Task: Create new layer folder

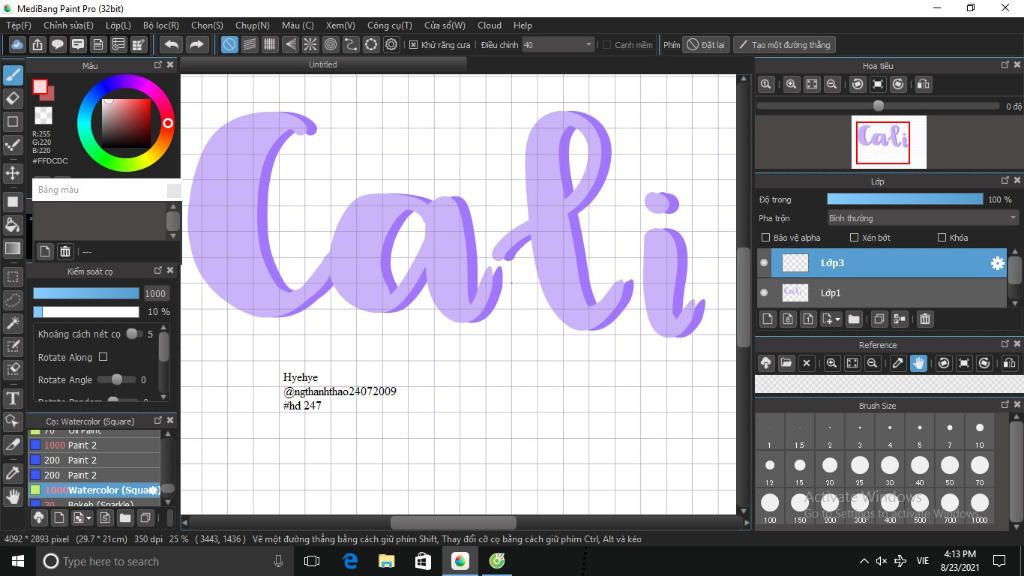Action: pyautogui.click(x=854, y=319)
